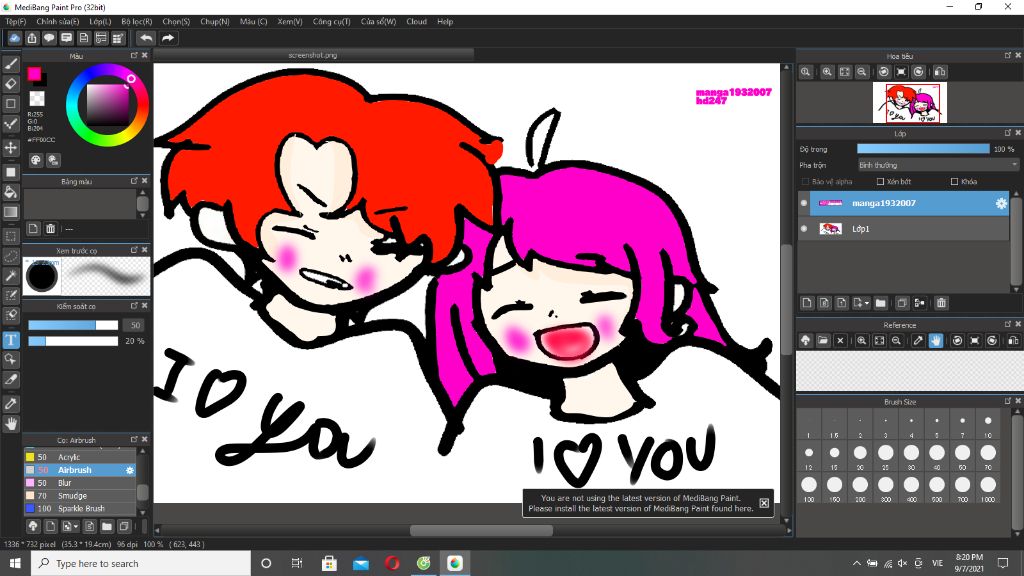Select the Bucket fill tool
Image resolution: width=1024 pixels, height=576 pixels.
click(10, 192)
